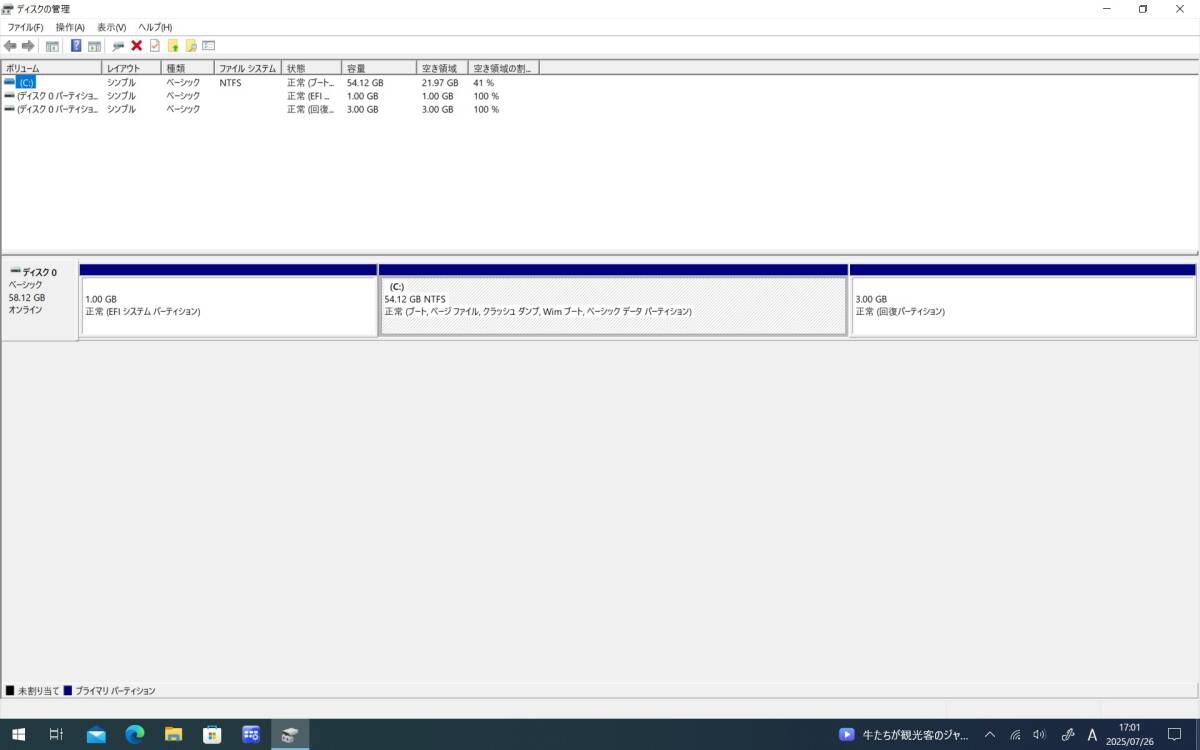Select the (C:) volume in the list
1200x750 pixels.
[26, 83]
